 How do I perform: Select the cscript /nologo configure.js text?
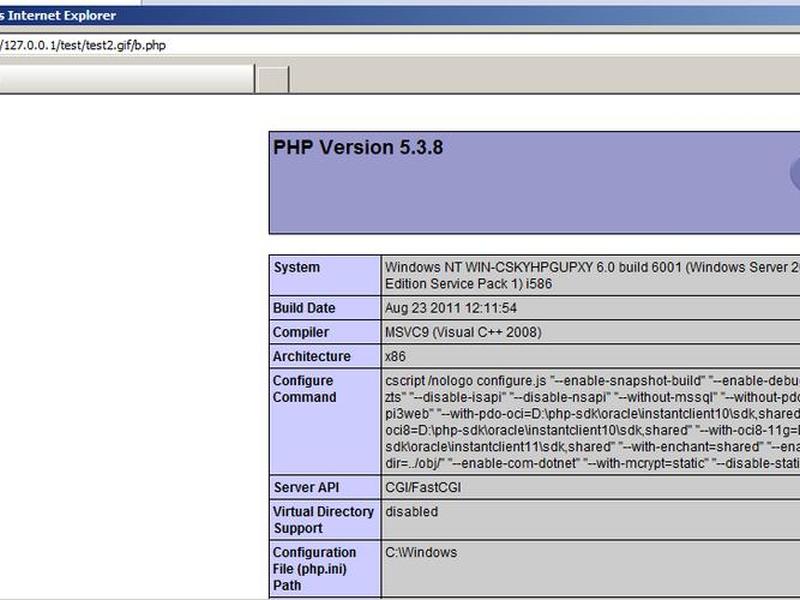pos(466,381)
